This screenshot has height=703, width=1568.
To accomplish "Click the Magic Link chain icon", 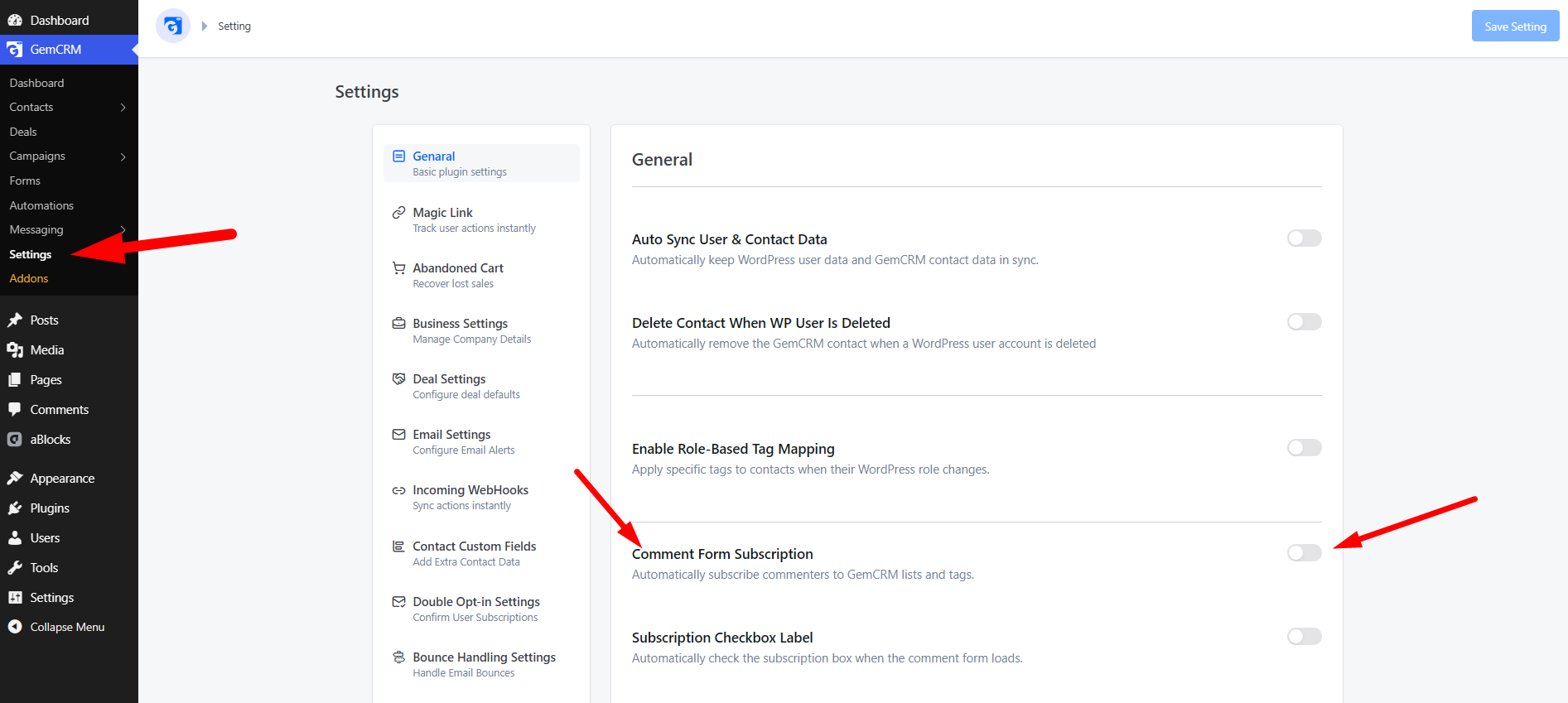I will pyautogui.click(x=398, y=212).
